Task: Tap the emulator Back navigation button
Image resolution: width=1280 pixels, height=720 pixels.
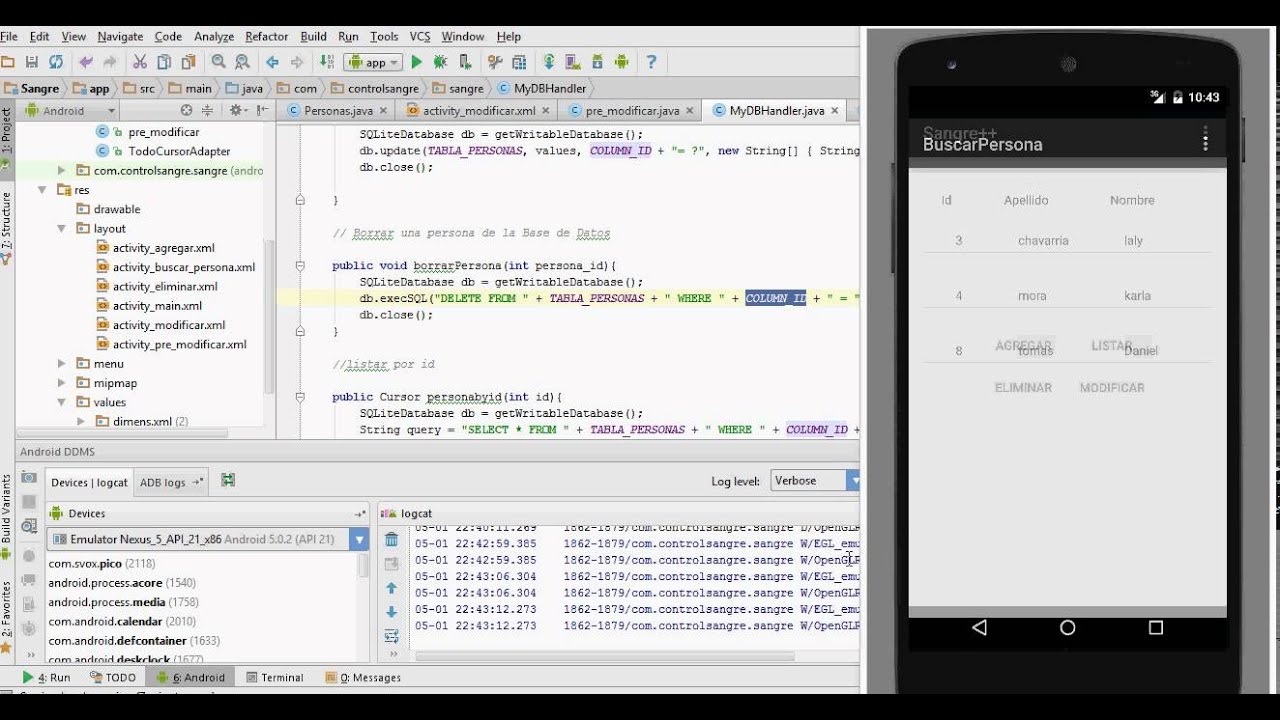Action: 979,628
